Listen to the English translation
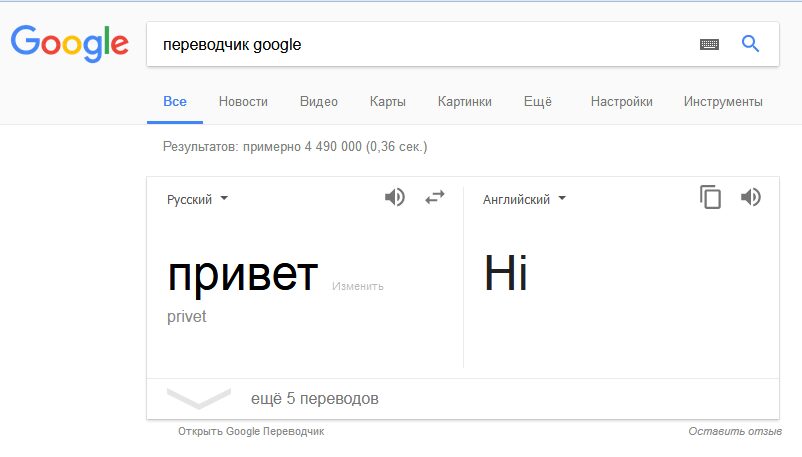This screenshot has height=457, width=802. (x=751, y=197)
